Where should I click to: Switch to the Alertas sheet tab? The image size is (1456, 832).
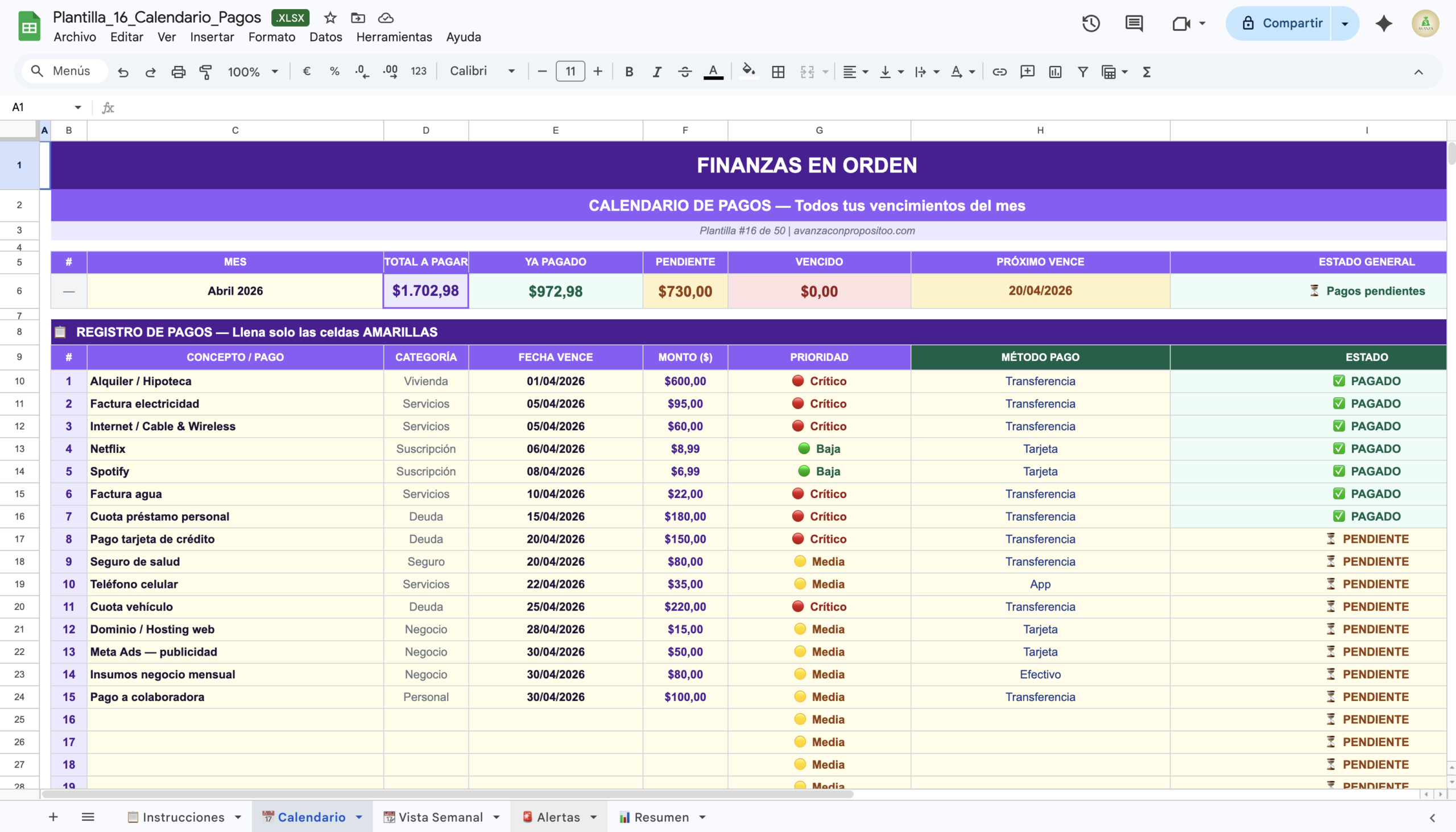point(558,817)
